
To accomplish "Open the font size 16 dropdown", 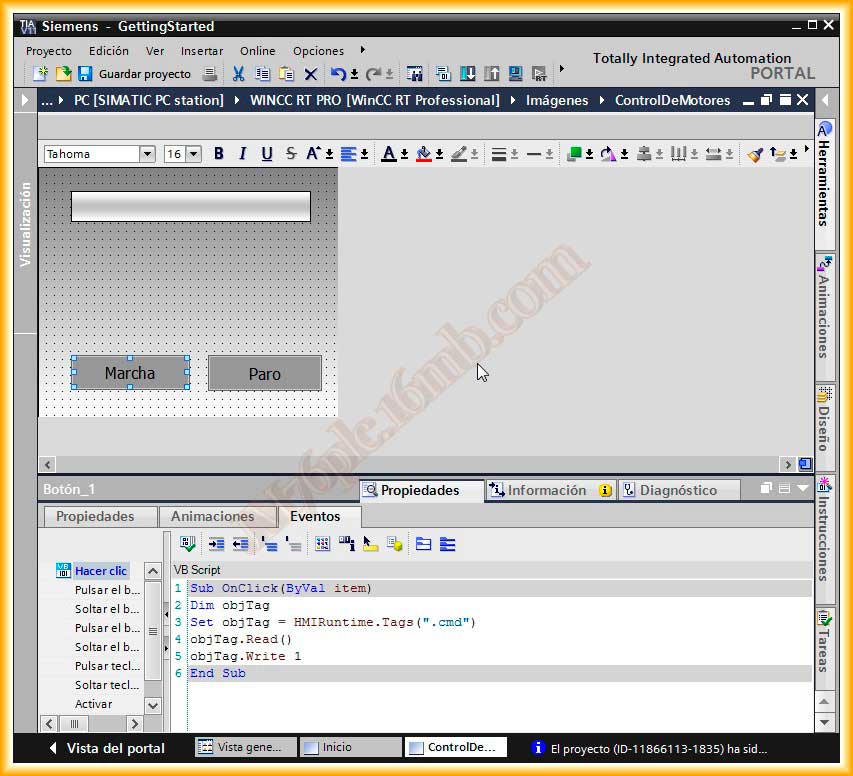I will point(193,154).
